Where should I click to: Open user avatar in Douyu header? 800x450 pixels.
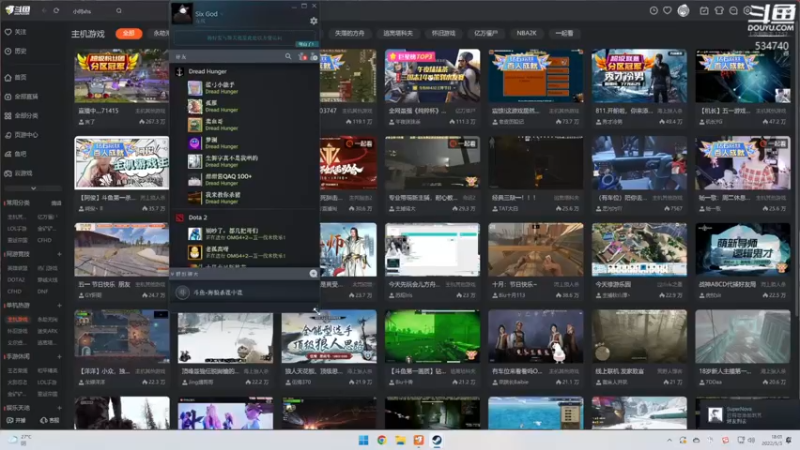tap(684, 11)
